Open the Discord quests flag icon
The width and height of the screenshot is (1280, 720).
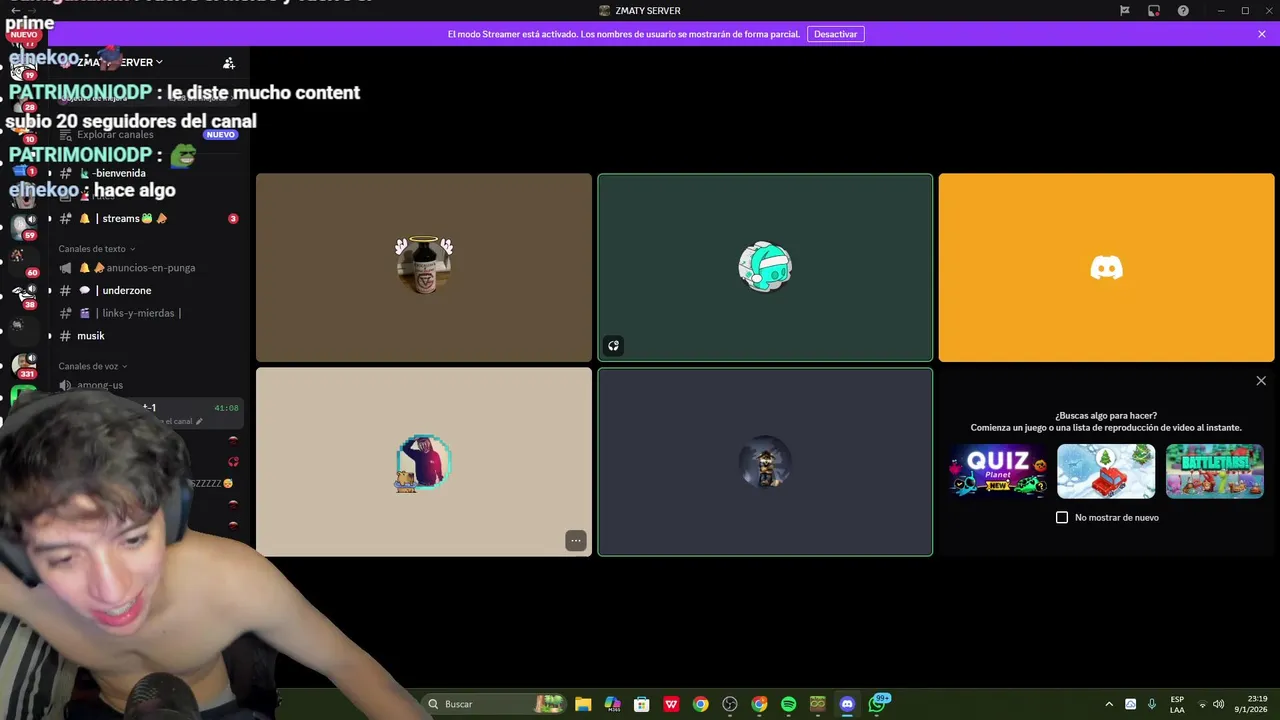(1124, 10)
